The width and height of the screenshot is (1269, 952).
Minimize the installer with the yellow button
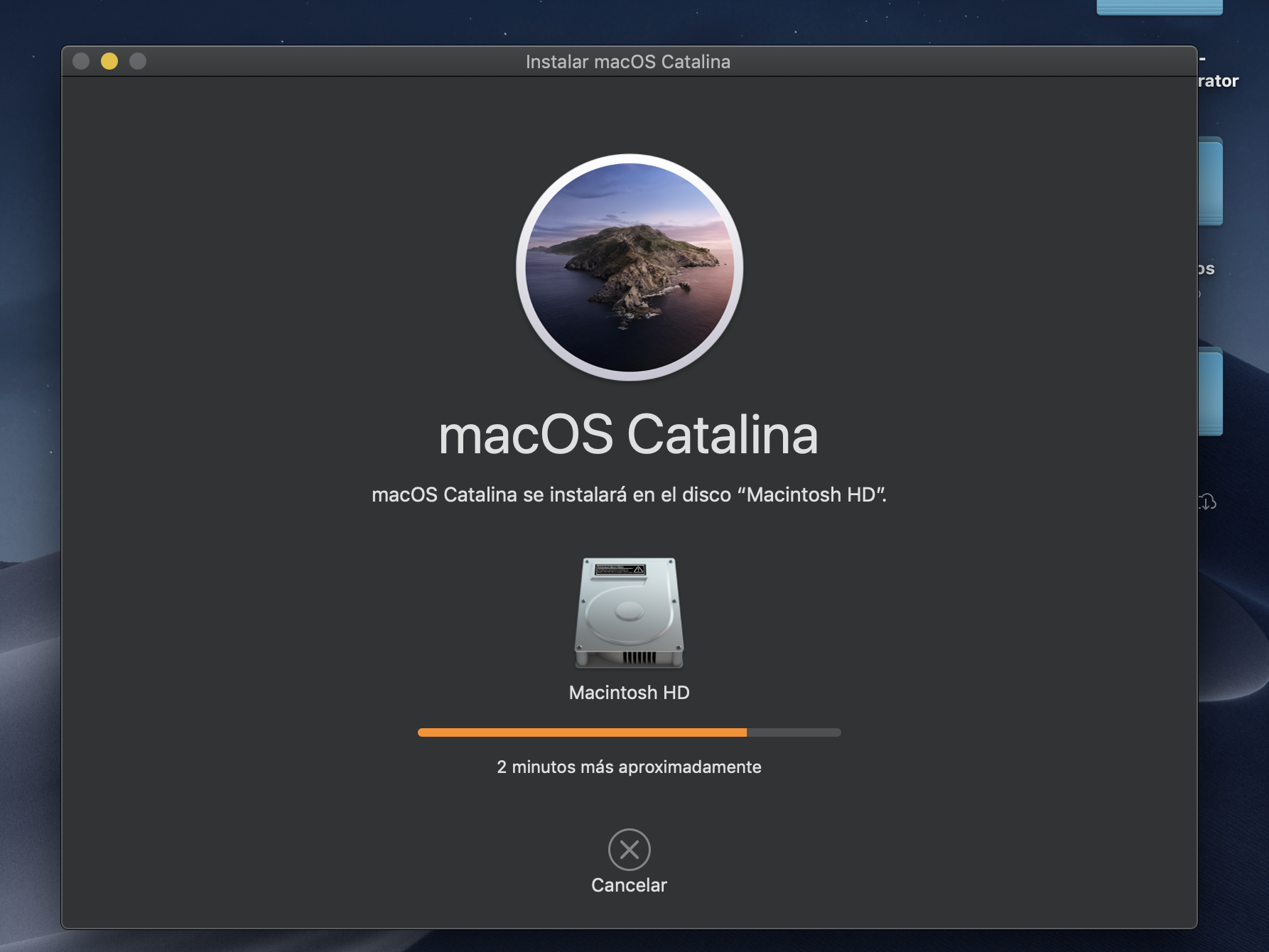[109, 61]
